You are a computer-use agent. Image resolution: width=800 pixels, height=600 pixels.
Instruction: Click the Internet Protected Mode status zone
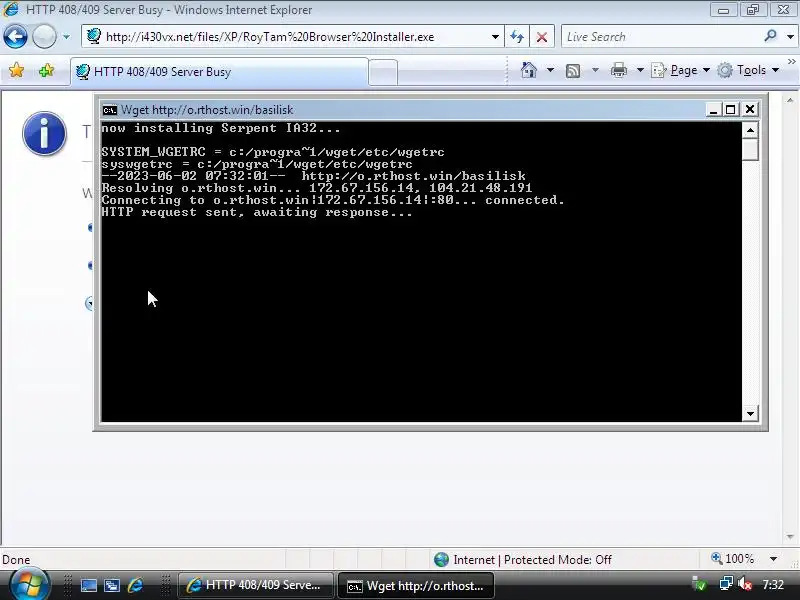[522, 560]
